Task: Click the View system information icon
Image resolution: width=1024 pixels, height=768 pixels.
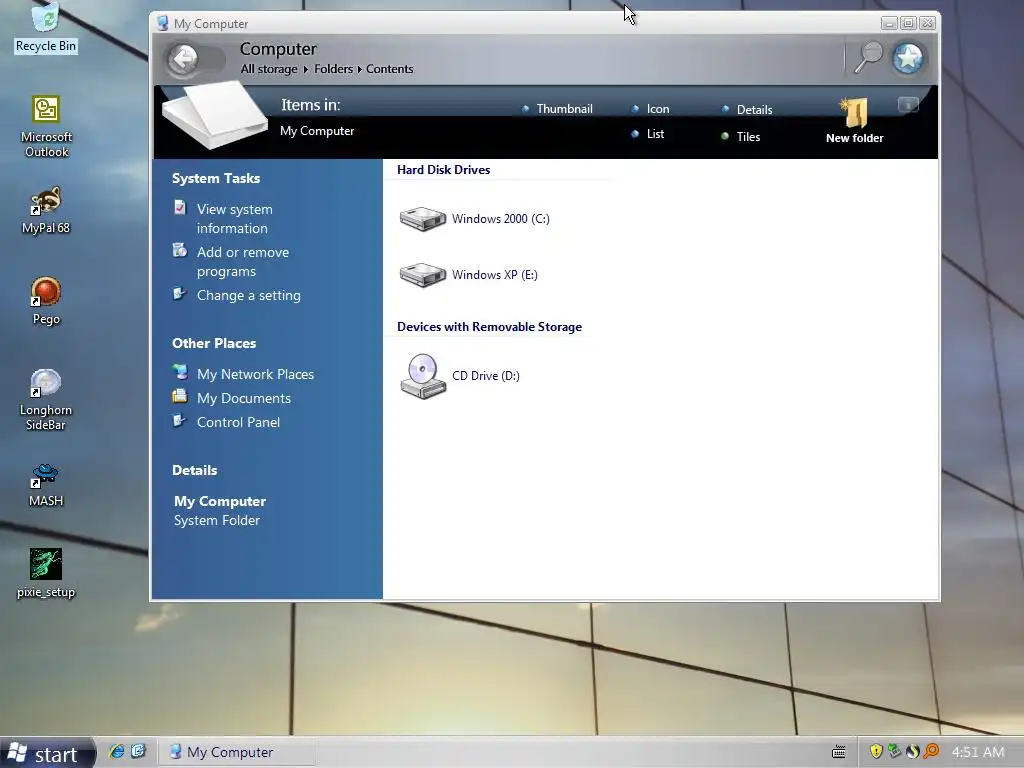Action: pos(180,208)
